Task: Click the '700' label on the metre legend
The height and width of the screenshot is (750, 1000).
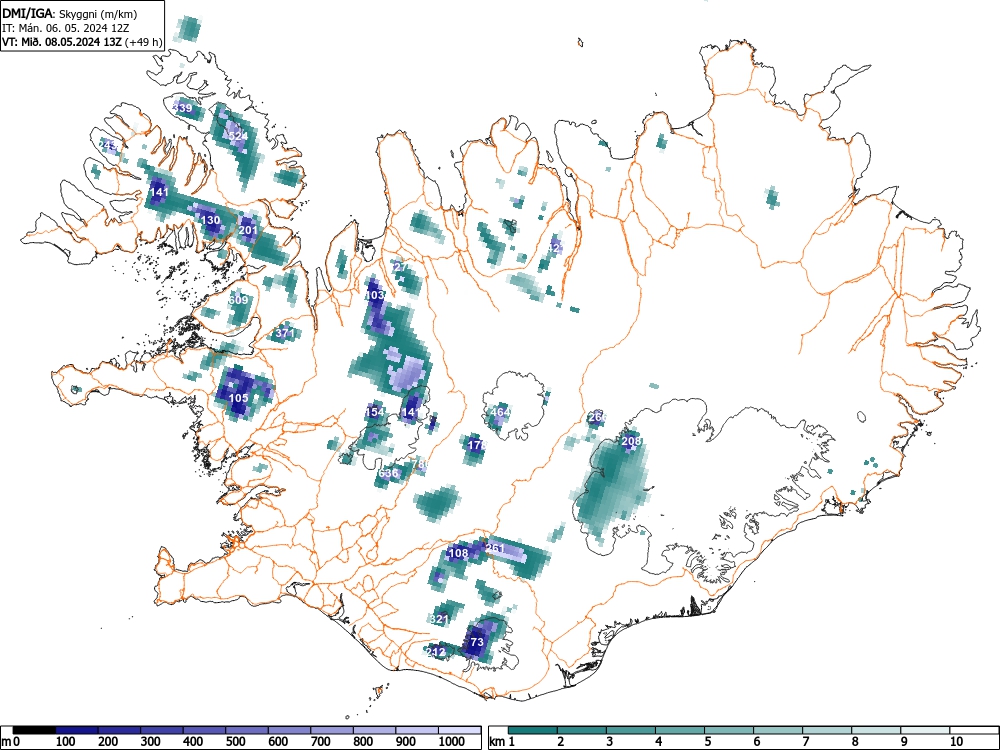Action: tap(321, 742)
